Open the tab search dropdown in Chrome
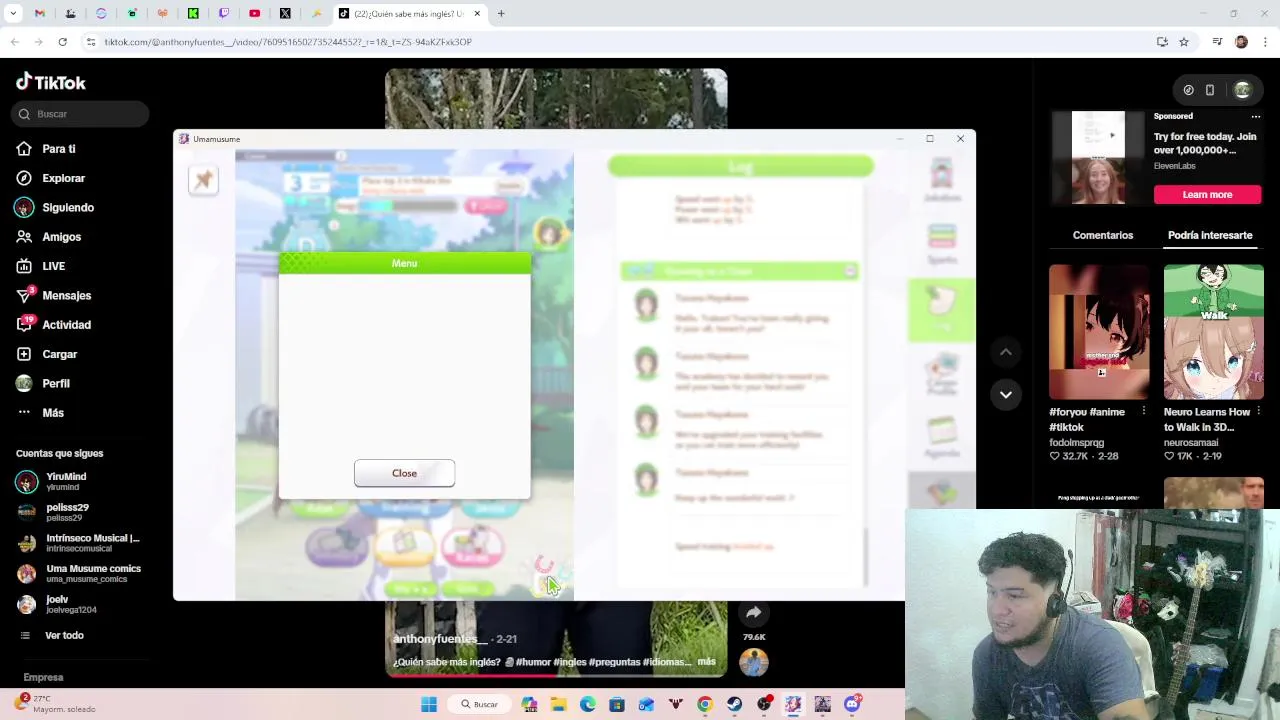This screenshot has width=1280, height=720. pos(11,13)
